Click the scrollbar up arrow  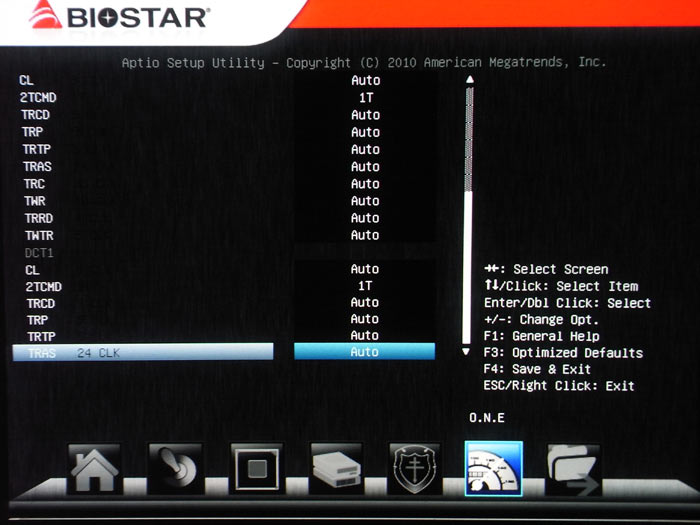(x=470, y=80)
